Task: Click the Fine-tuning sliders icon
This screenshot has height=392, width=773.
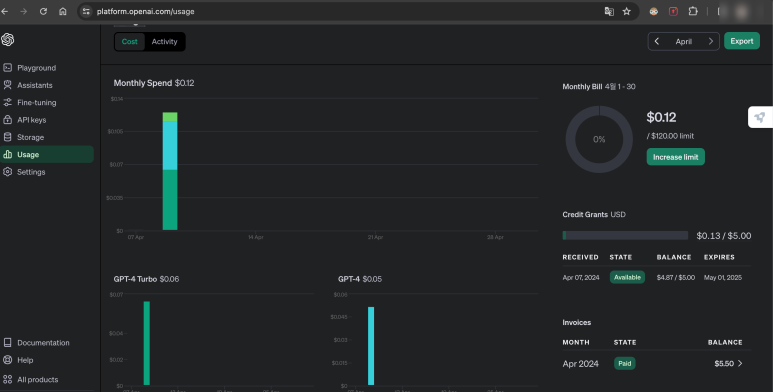Action: click(7, 102)
